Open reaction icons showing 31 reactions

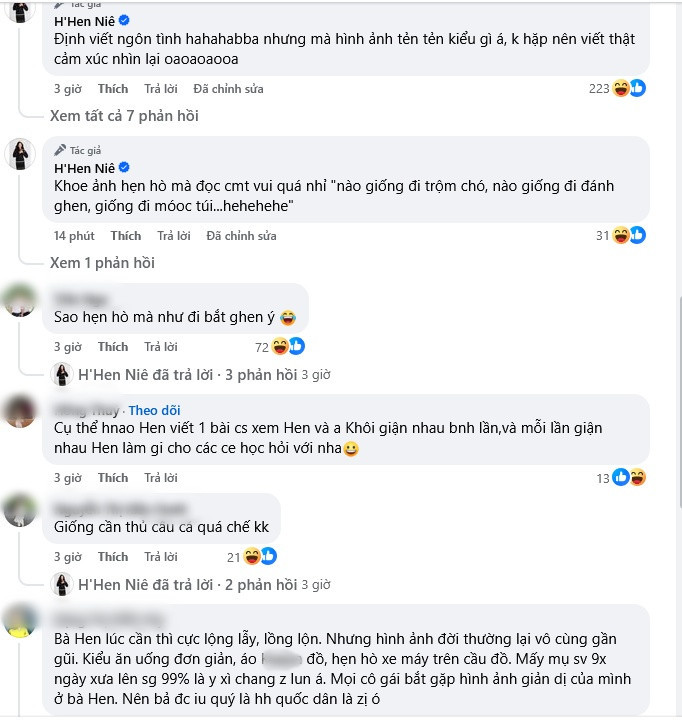point(629,236)
